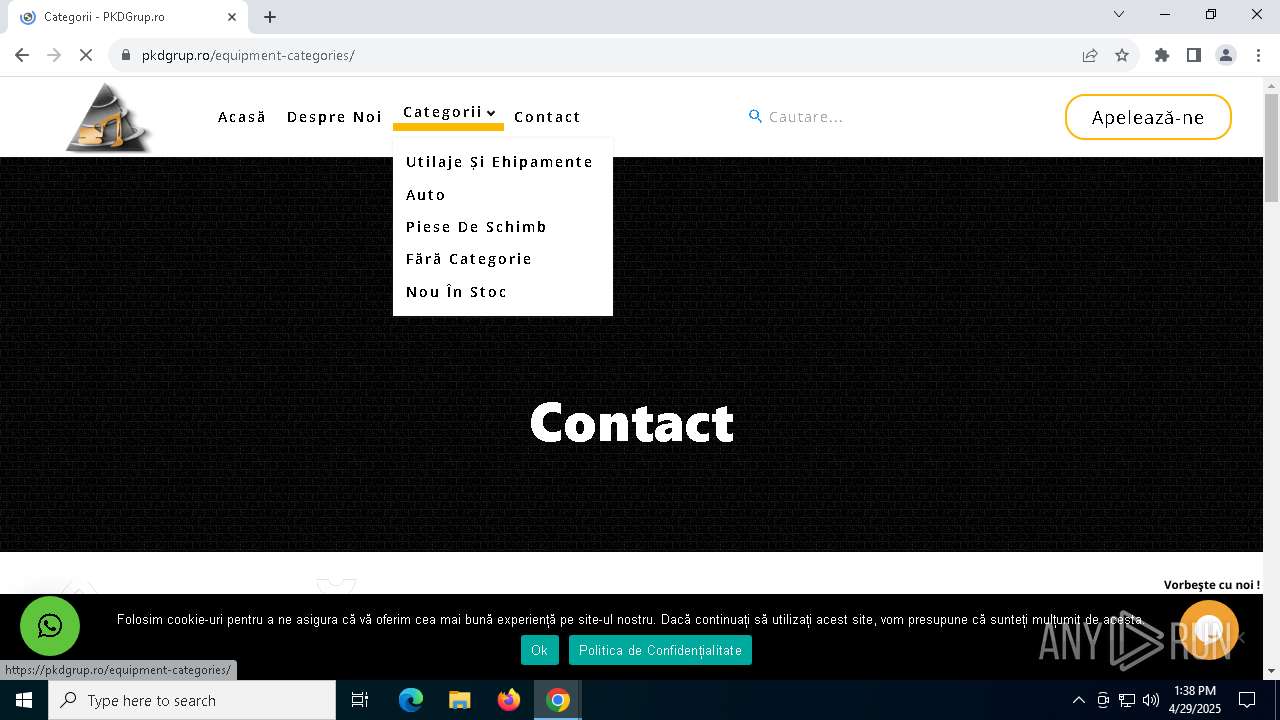Viewport: 1280px width, 720px height.
Task: Accept cookies with Ok button
Action: coord(539,650)
